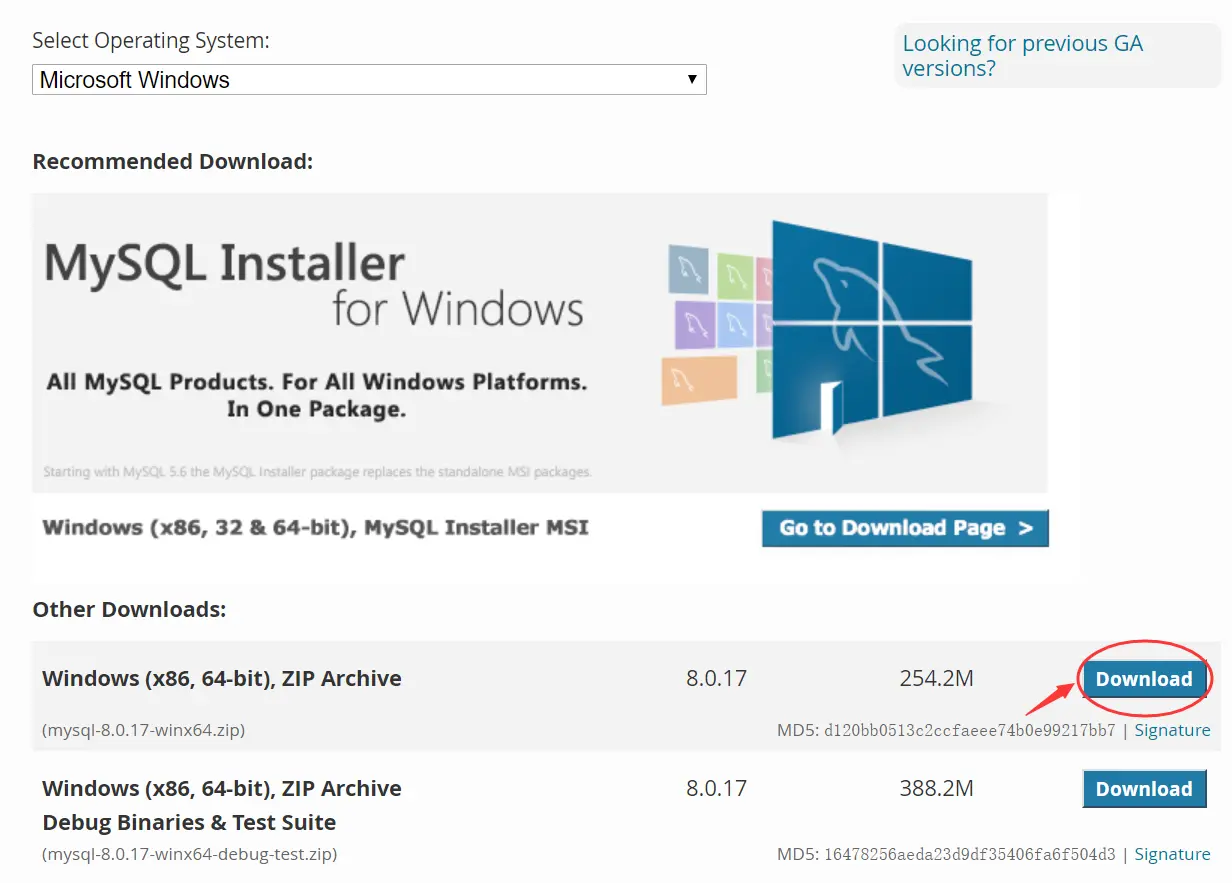Open Signature link for mysql-8.0.17-winx64.zip
The width and height of the screenshot is (1232, 883).
(1172, 730)
